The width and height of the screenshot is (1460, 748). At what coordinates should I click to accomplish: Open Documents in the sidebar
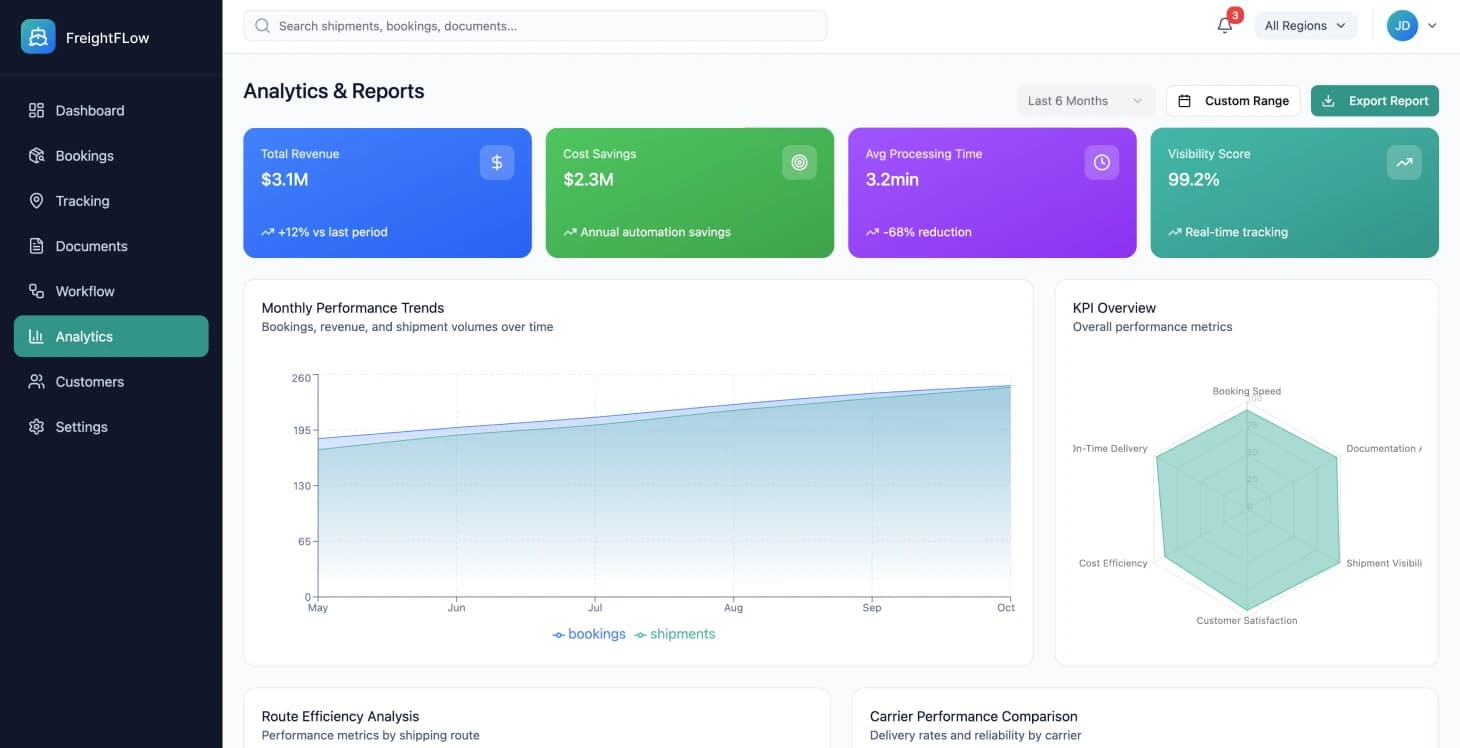coord(91,246)
